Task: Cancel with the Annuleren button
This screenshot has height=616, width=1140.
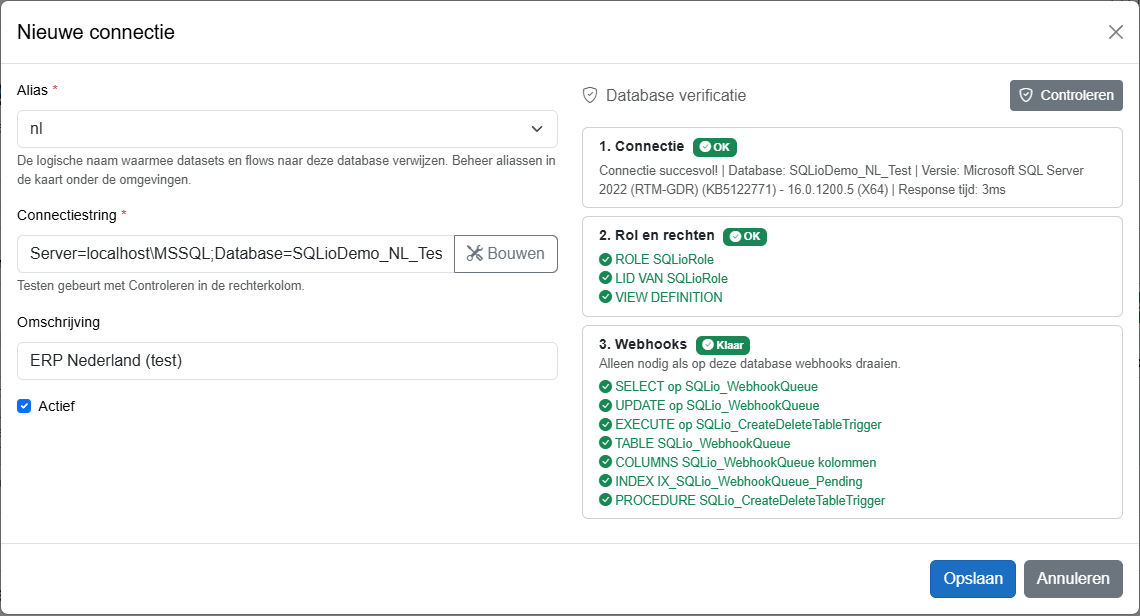Action: coord(1073,579)
